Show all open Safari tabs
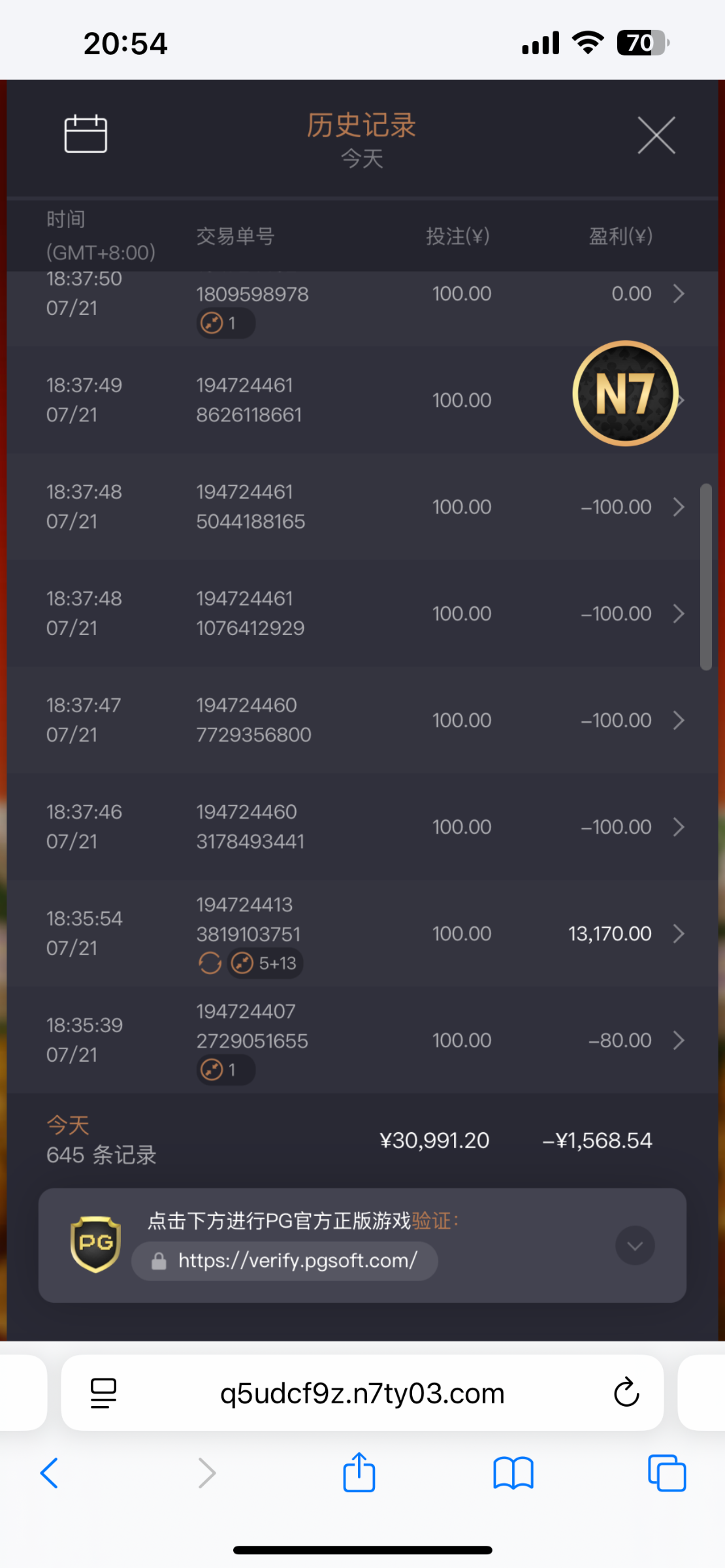The width and height of the screenshot is (725, 1568). click(666, 1473)
